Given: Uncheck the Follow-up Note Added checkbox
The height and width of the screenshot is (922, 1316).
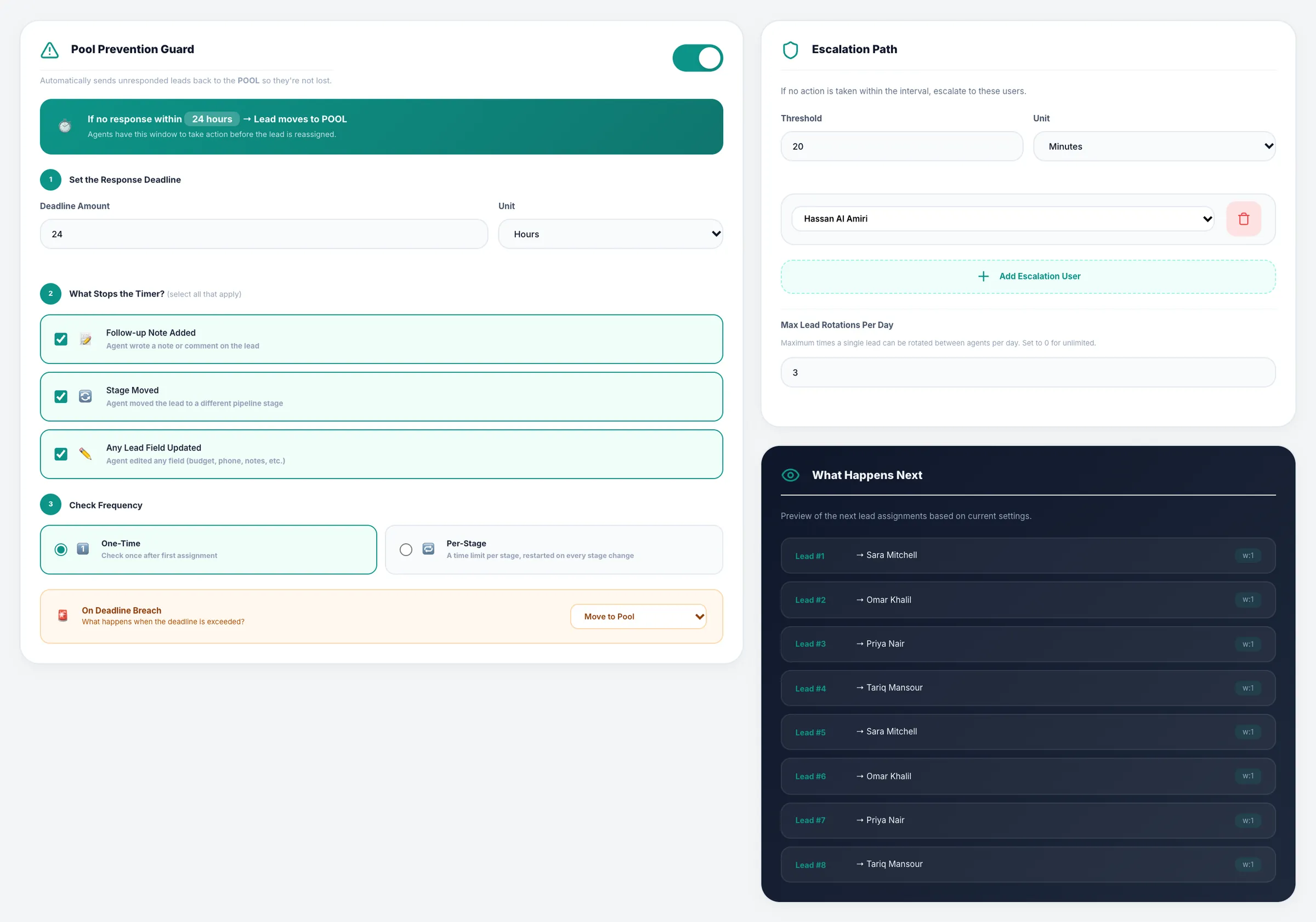Looking at the screenshot, I should 61,339.
